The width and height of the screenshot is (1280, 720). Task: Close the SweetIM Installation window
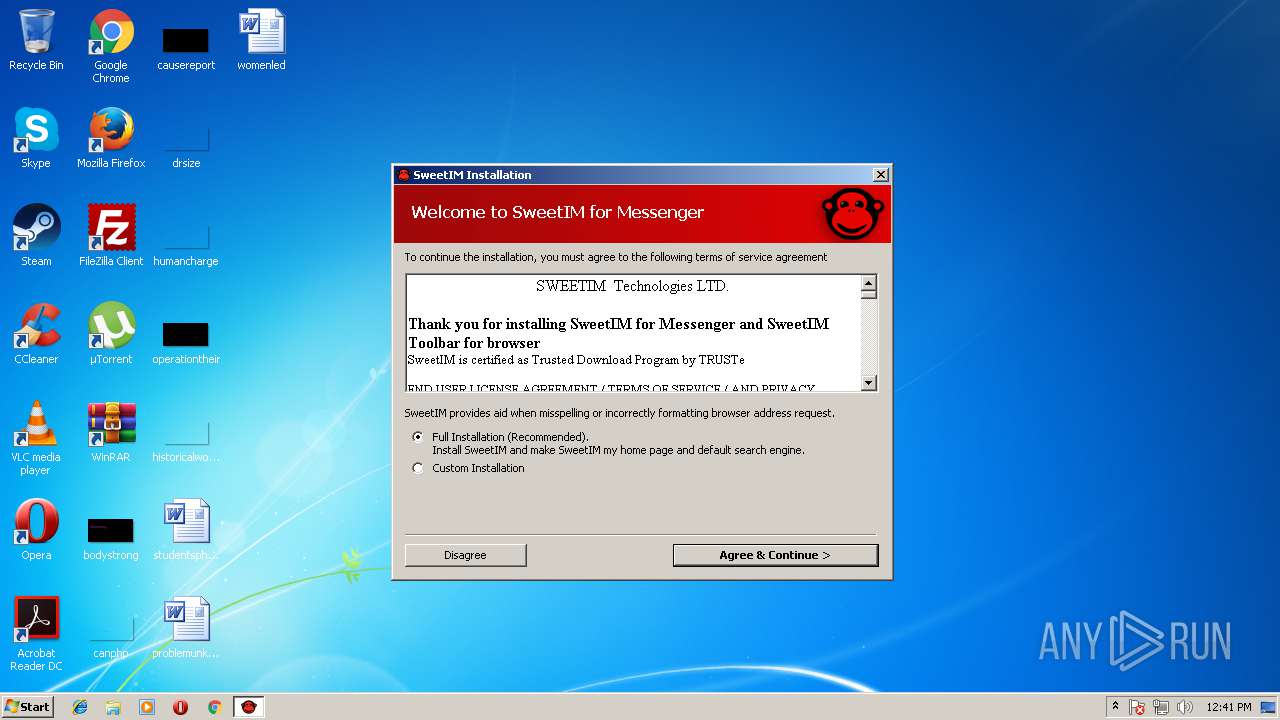[881, 175]
